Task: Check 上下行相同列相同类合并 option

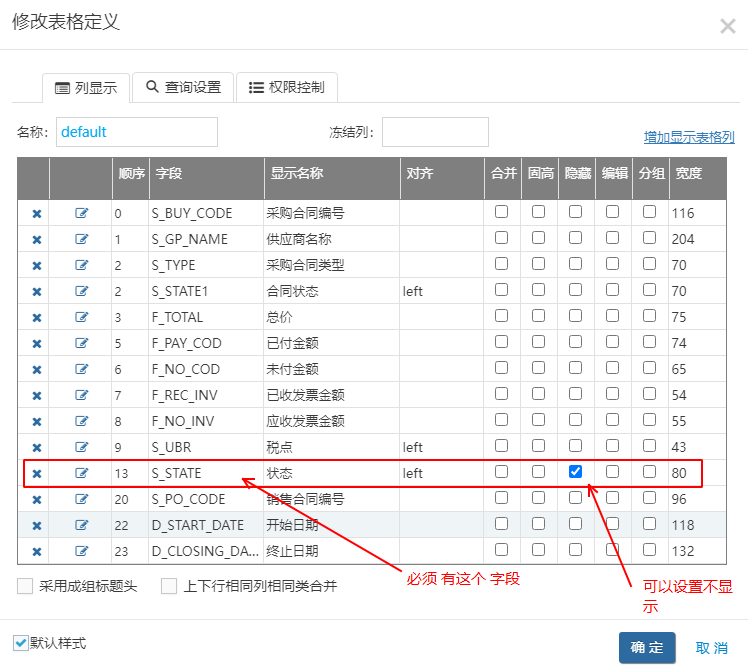Action: (x=169, y=586)
